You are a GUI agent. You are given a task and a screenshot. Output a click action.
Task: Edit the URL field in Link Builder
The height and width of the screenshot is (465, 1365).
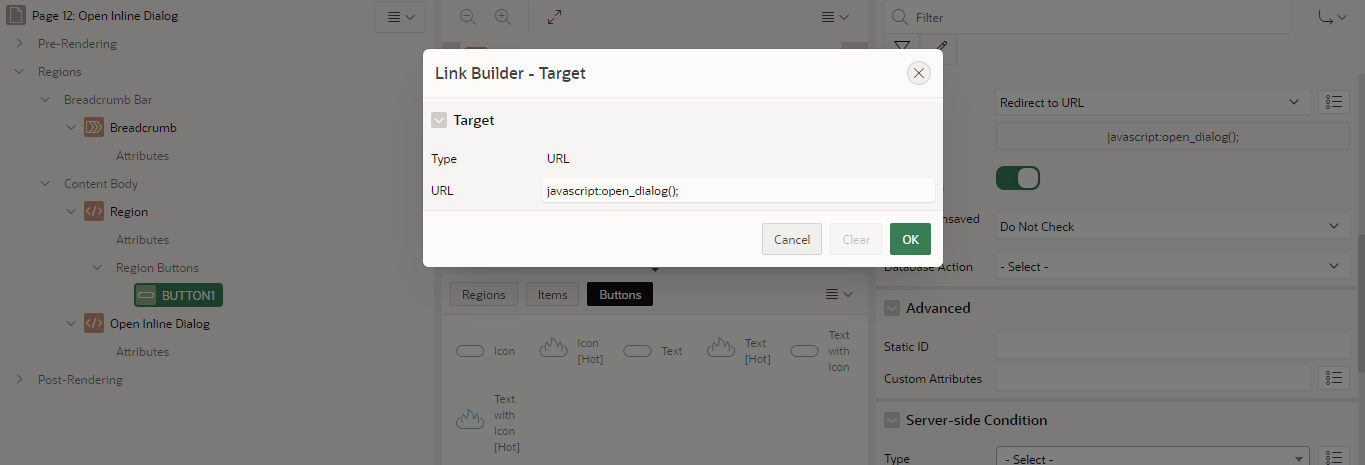click(x=738, y=190)
